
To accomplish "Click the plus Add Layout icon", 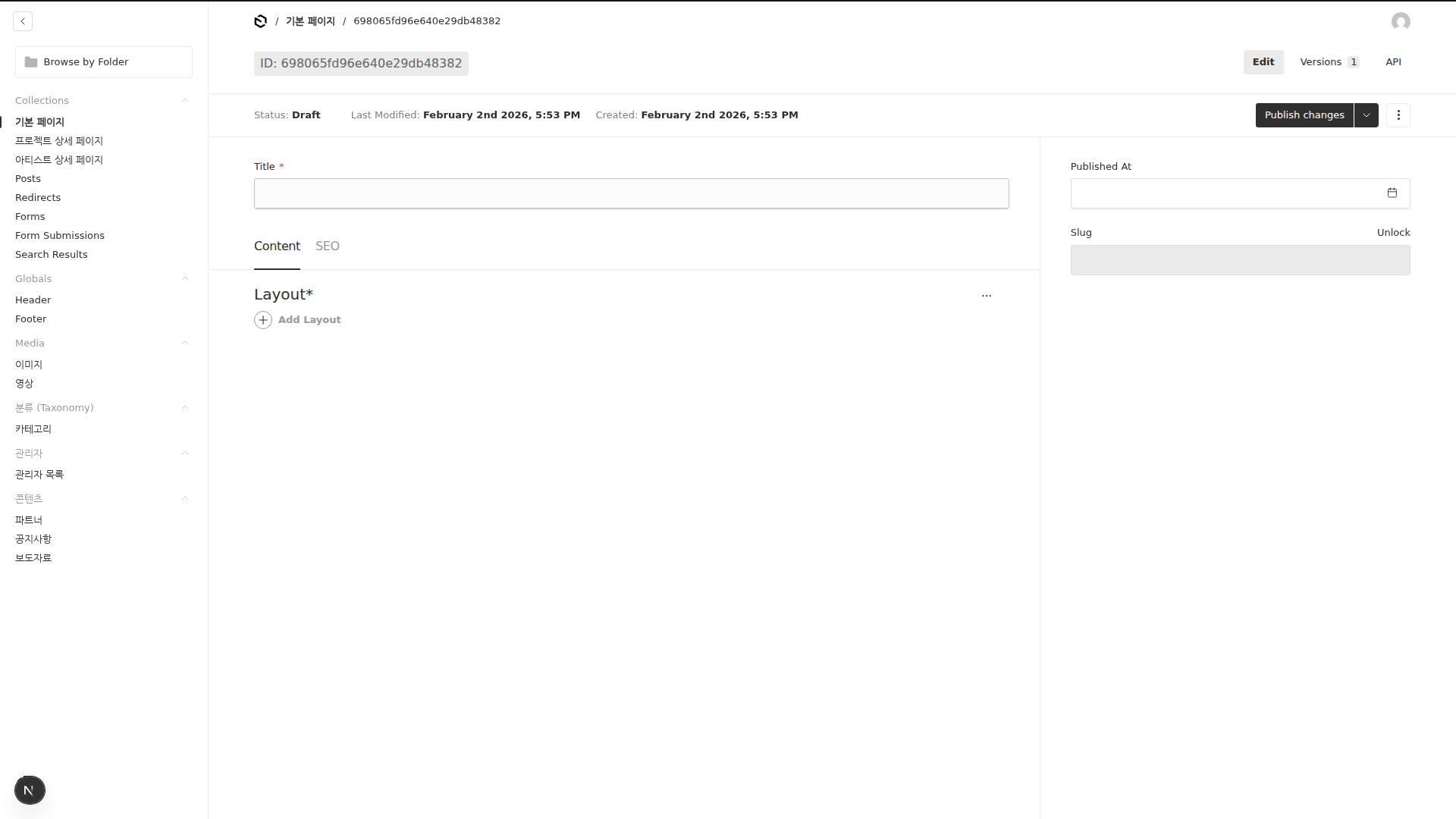I will coord(263,320).
